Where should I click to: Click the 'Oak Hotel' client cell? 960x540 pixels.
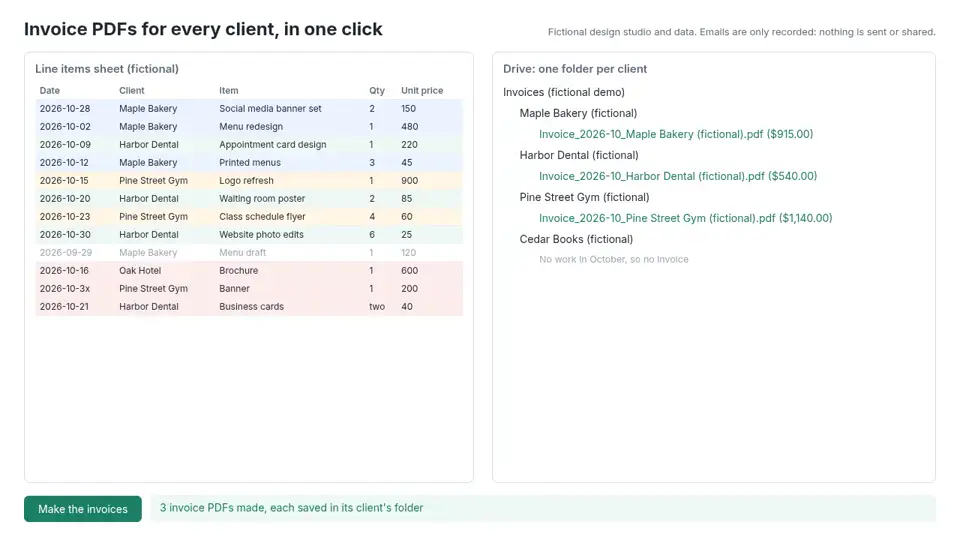click(140, 271)
